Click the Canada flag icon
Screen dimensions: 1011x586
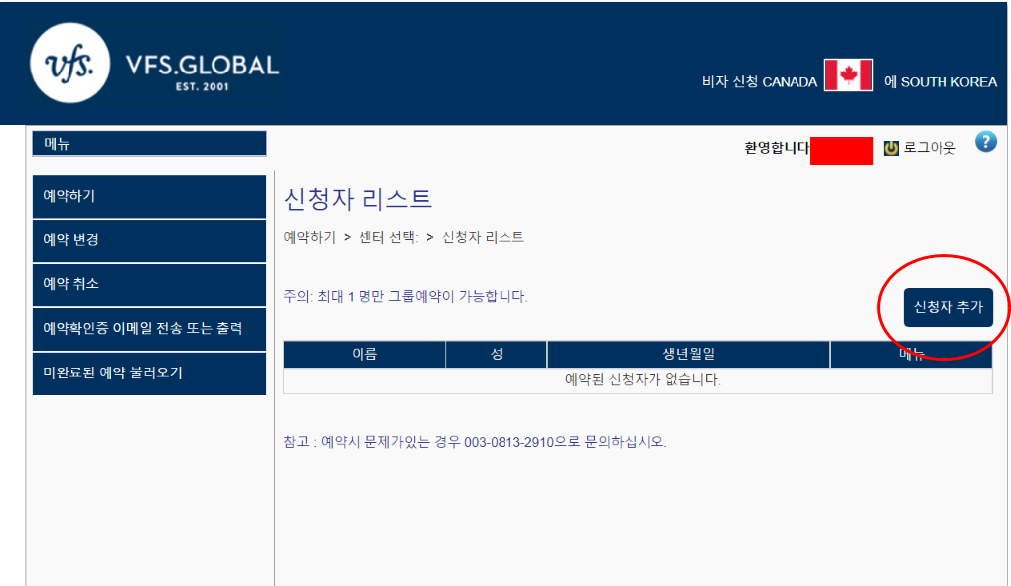pyautogui.click(x=849, y=75)
